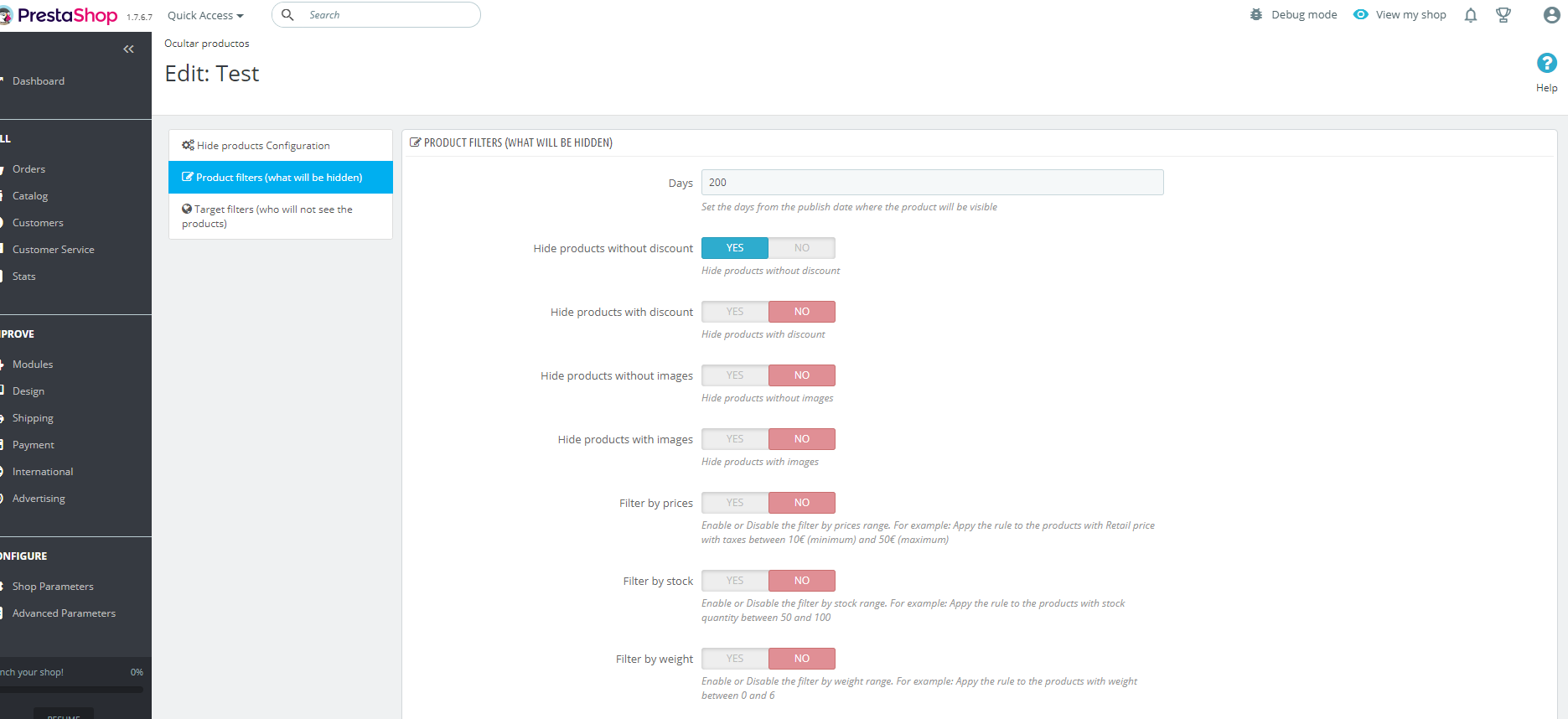Switch Hide products without discount to No
1568x719 pixels.
tap(802, 248)
